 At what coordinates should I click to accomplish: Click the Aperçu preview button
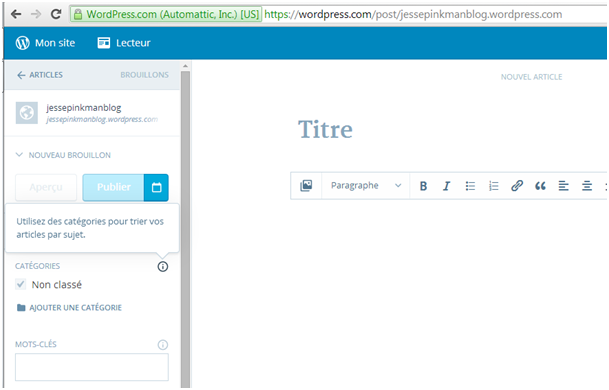tap(46, 188)
